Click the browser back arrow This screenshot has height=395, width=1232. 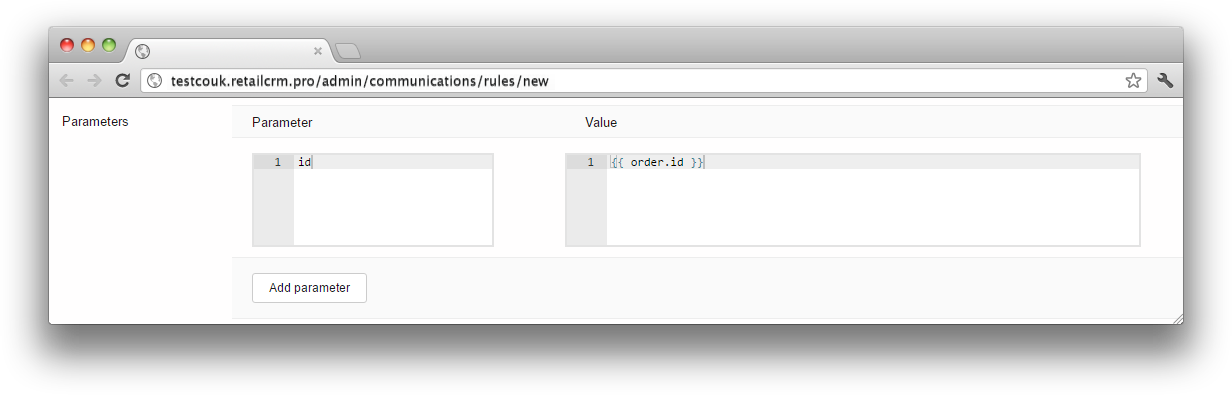[x=66, y=81]
